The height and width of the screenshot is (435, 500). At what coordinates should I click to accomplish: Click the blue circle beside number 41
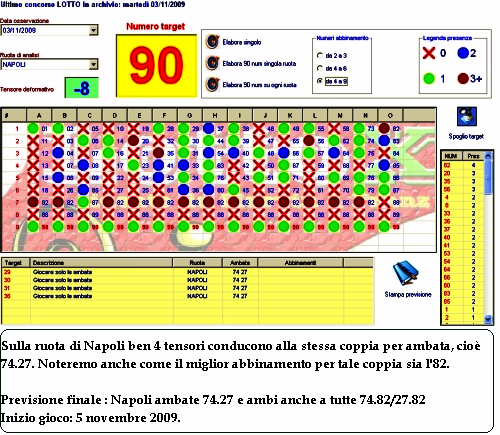coord(158,165)
